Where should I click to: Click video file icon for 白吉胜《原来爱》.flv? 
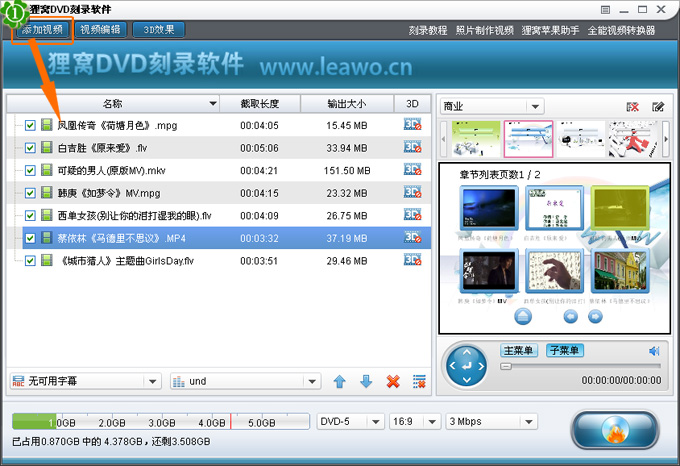pos(46,147)
